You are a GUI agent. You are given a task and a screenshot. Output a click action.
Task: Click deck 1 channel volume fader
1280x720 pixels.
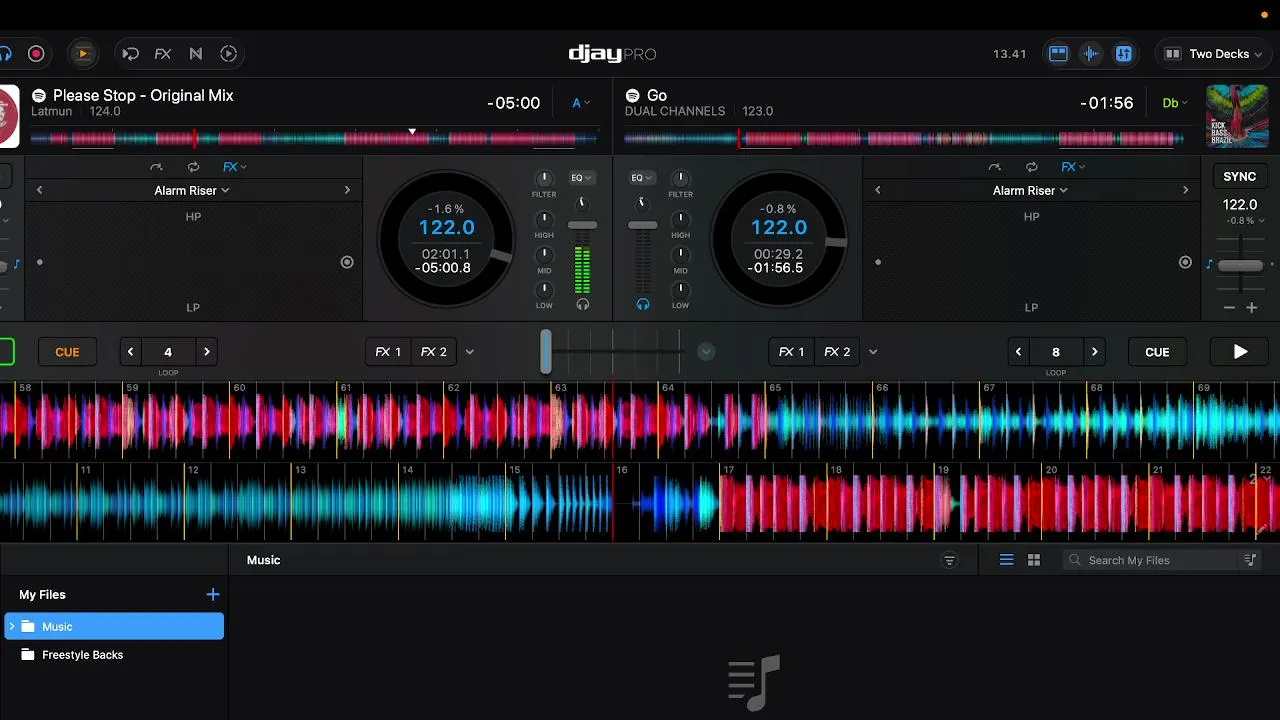(x=582, y=225)
